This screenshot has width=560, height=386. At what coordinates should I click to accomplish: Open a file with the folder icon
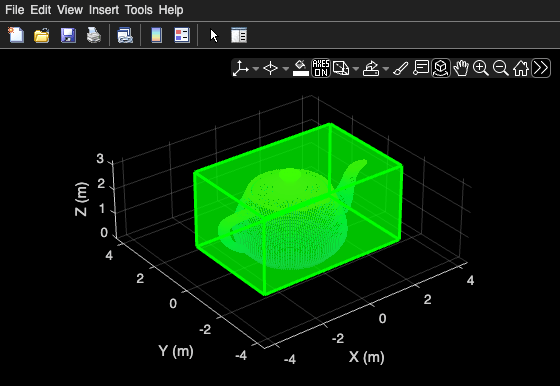tap(42, 35)
